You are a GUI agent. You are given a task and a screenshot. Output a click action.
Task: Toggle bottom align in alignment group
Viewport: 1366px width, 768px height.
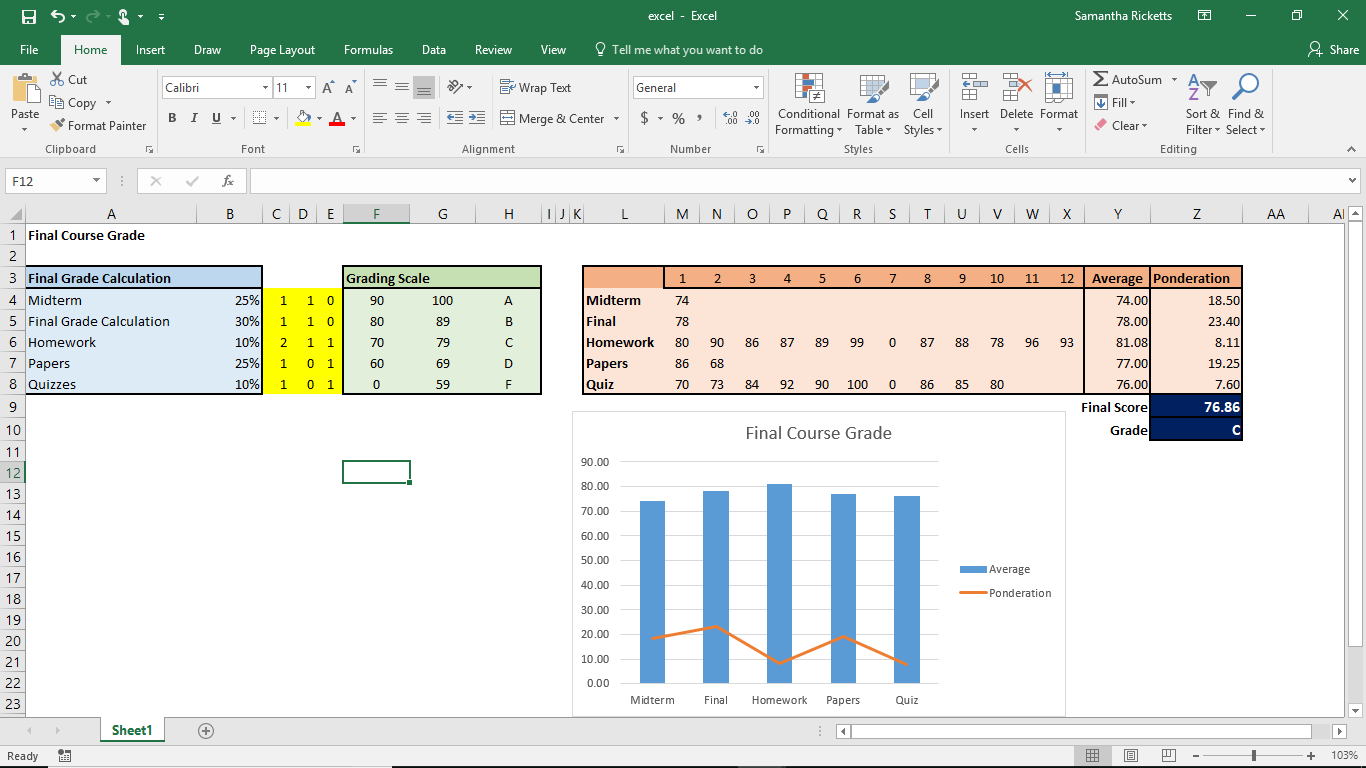tap(424, 87)
